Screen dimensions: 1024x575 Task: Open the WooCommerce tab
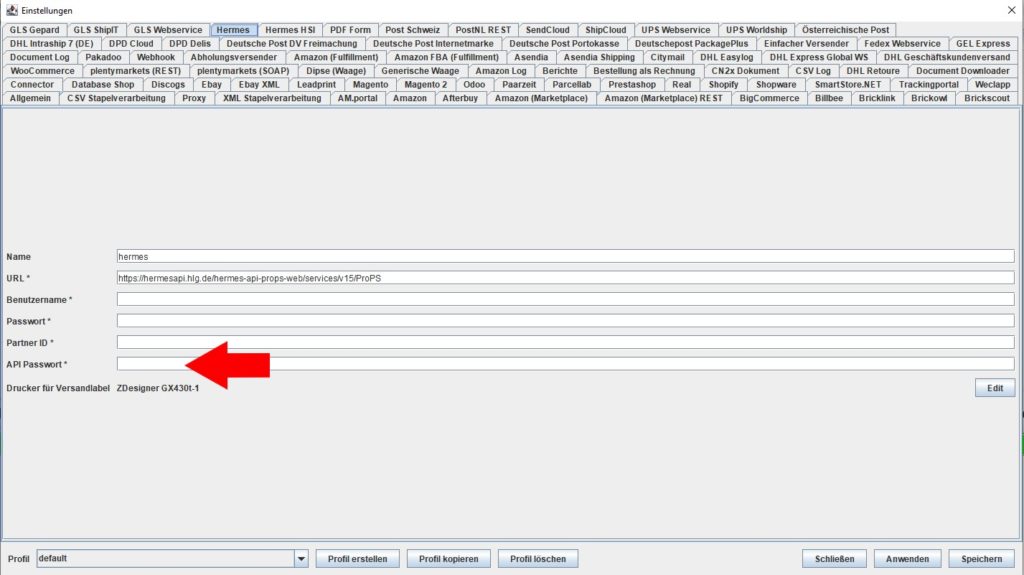(x=42, y=71)
